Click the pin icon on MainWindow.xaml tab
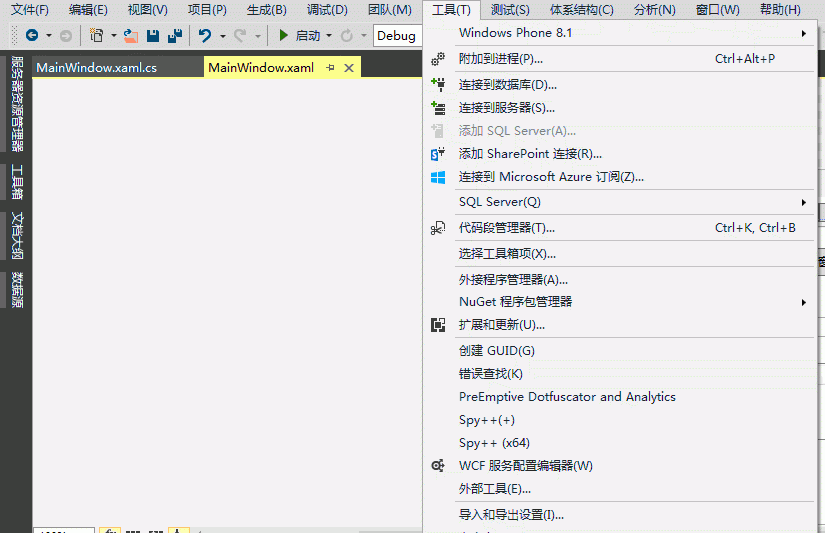The image size is (825, 533). tap(330, 67)
